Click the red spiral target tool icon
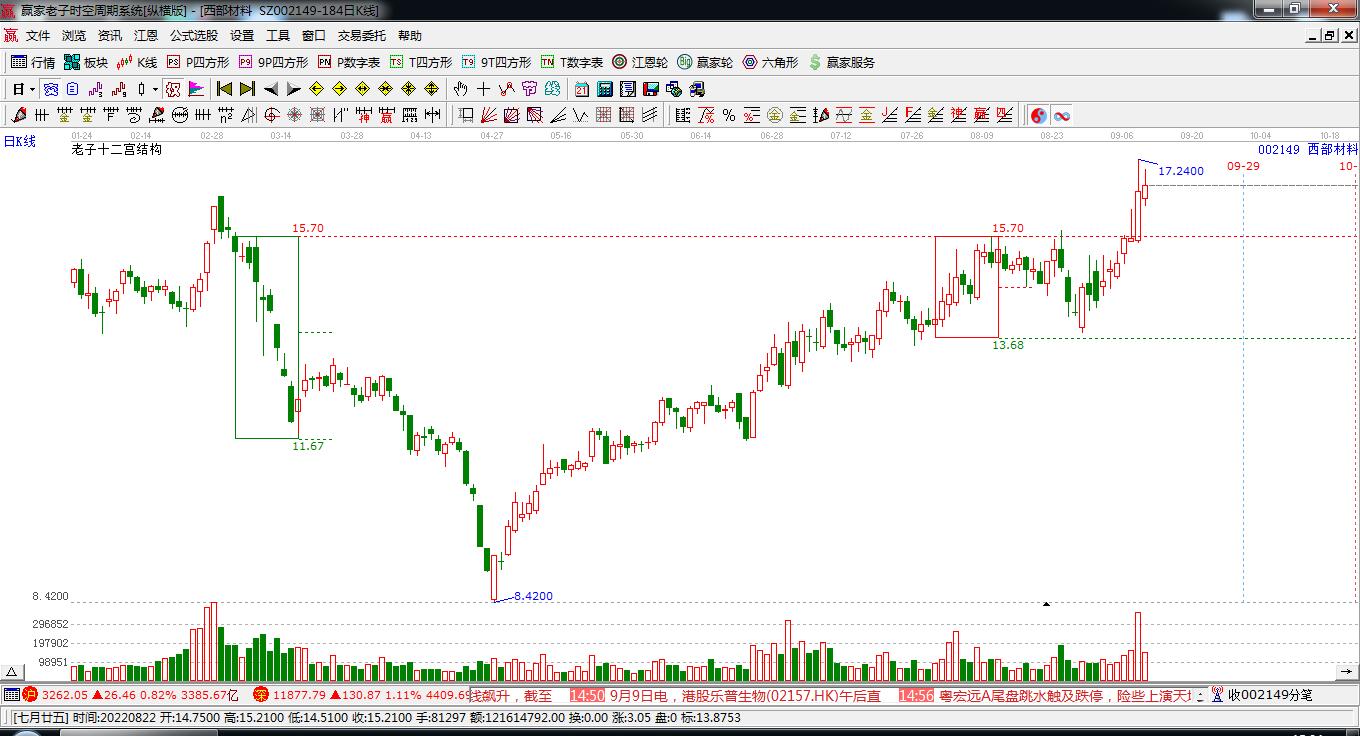 click(x=271, y=115)
